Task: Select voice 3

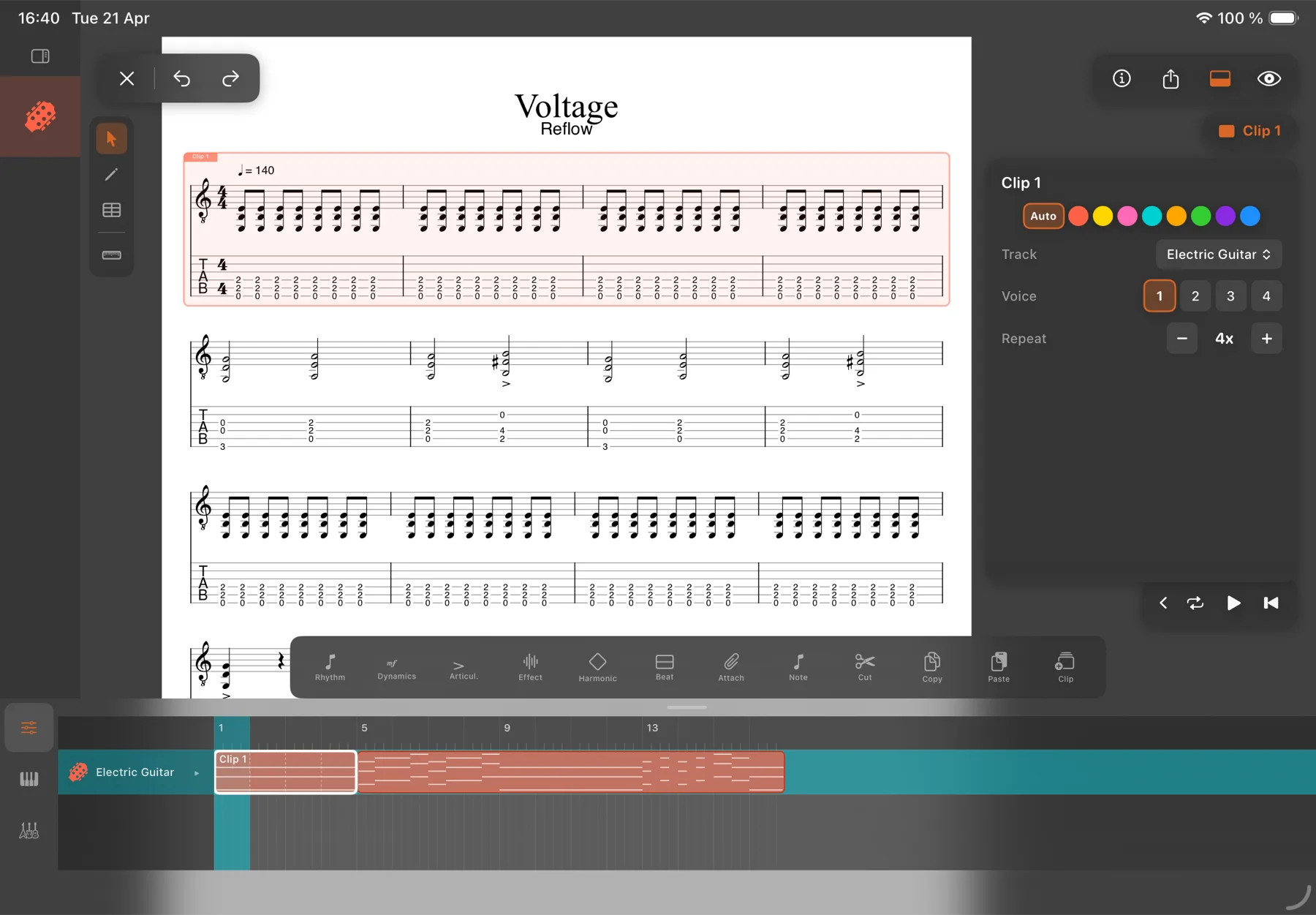Action: click(x=1231, y=296)
